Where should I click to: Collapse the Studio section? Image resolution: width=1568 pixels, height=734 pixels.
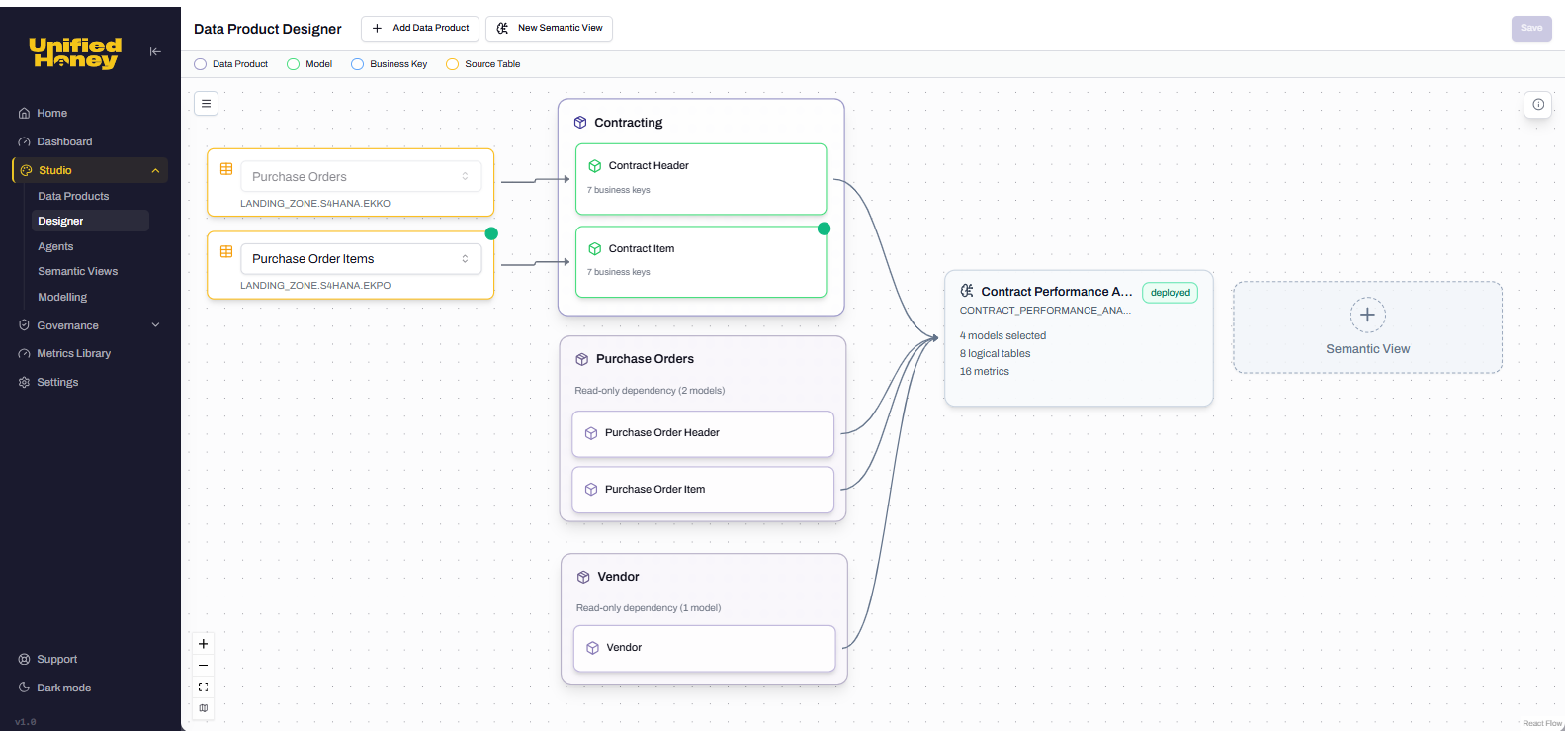pos(155,171)
